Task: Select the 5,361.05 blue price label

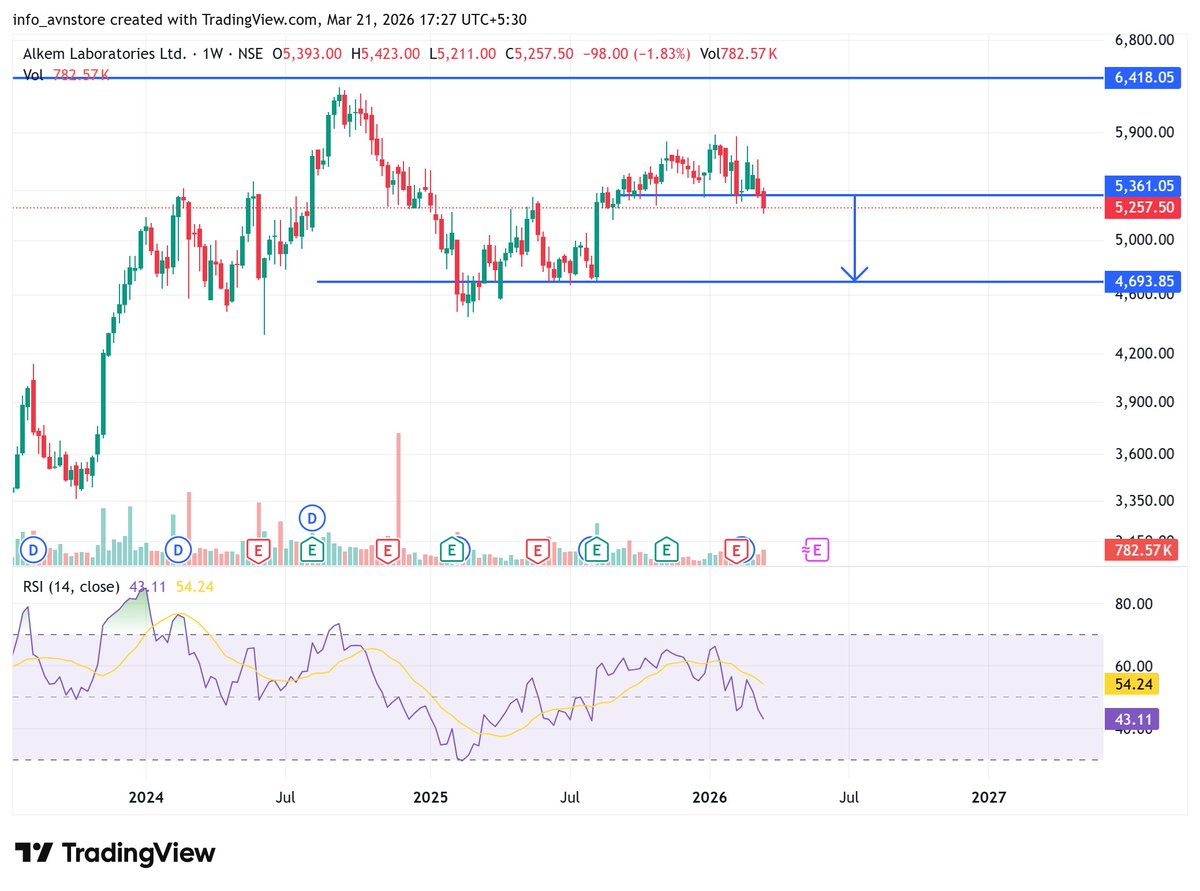Action: click(x=1143, y=186)
